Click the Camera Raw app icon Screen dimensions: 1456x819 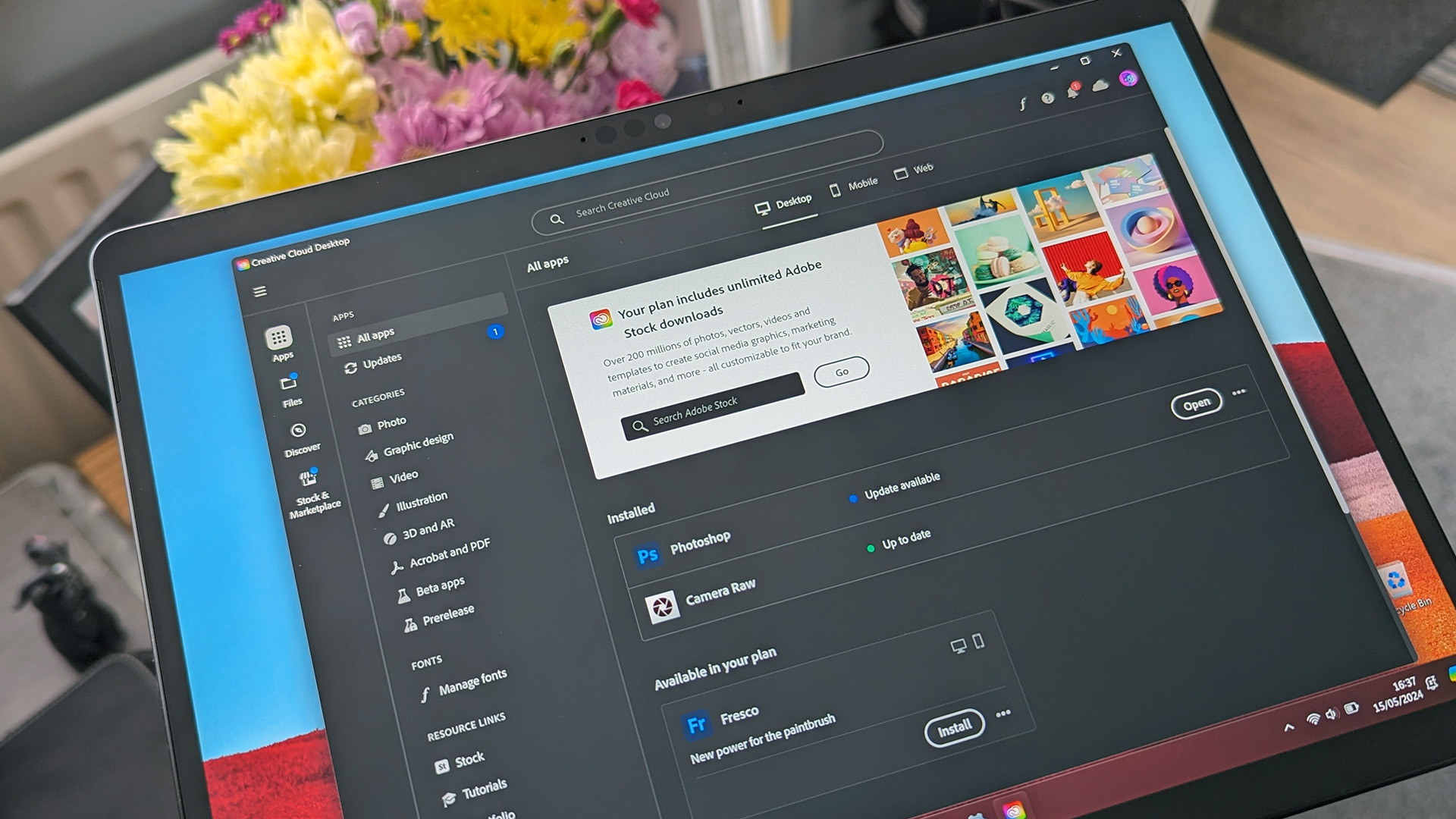tap(662, 607)
